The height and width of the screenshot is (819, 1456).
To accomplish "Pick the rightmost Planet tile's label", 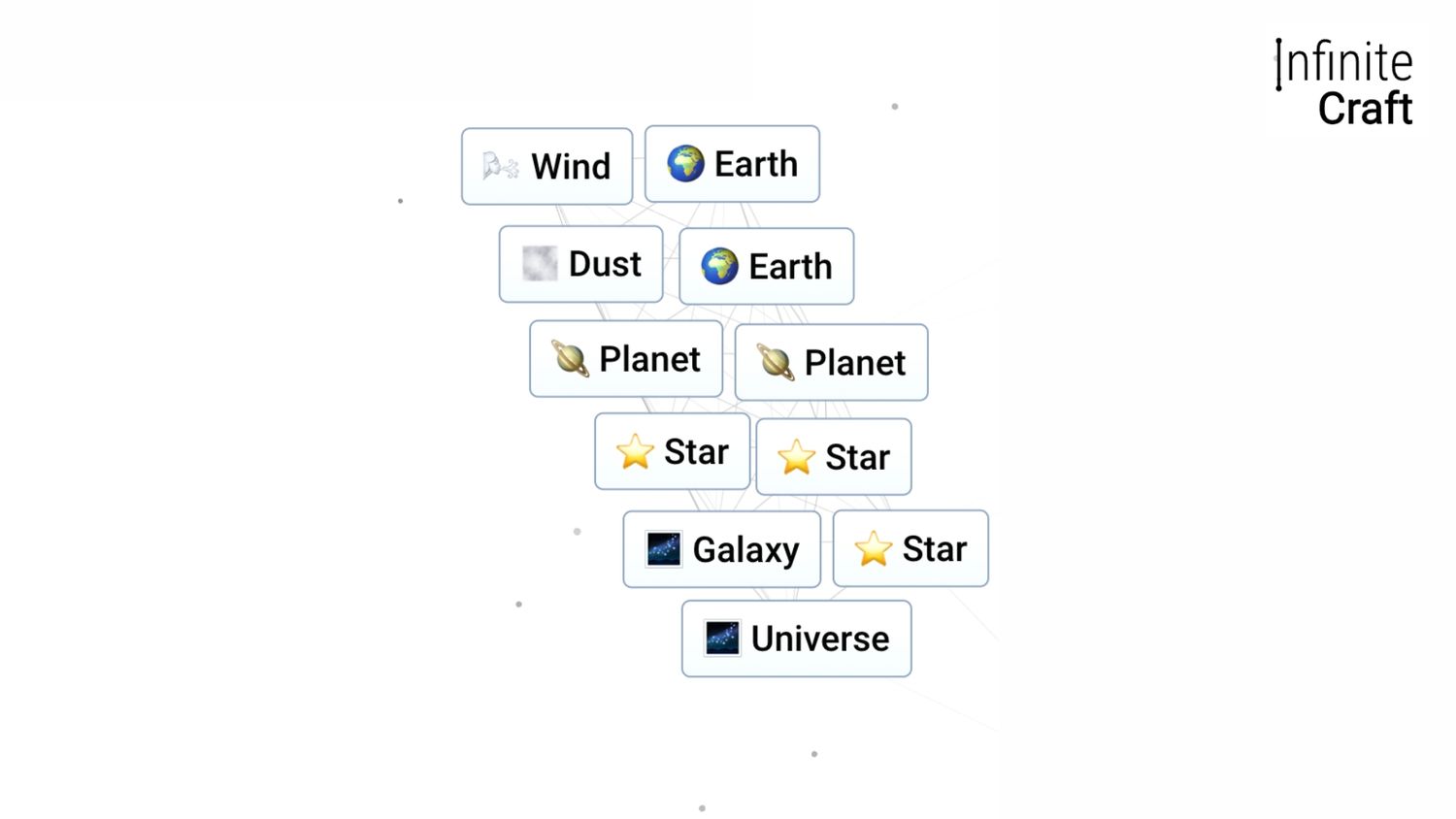I will pyautogui.click(x=855, y=363).
